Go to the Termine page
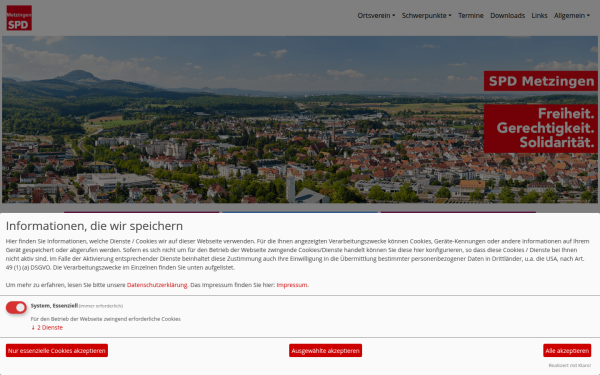This screenshot has width=600, height=375. pyautogui.click(x=471, y=16)
